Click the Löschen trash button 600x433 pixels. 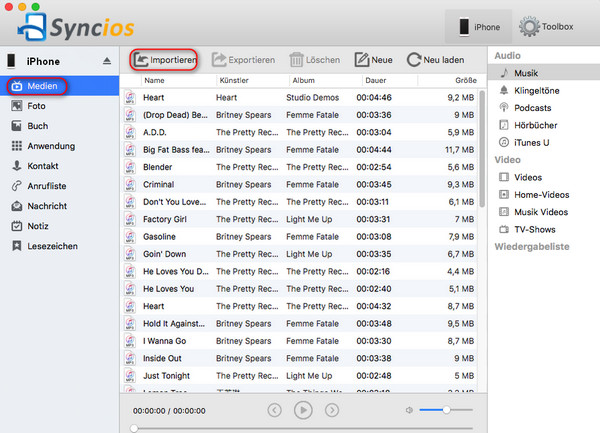click(x=315, y=60)
